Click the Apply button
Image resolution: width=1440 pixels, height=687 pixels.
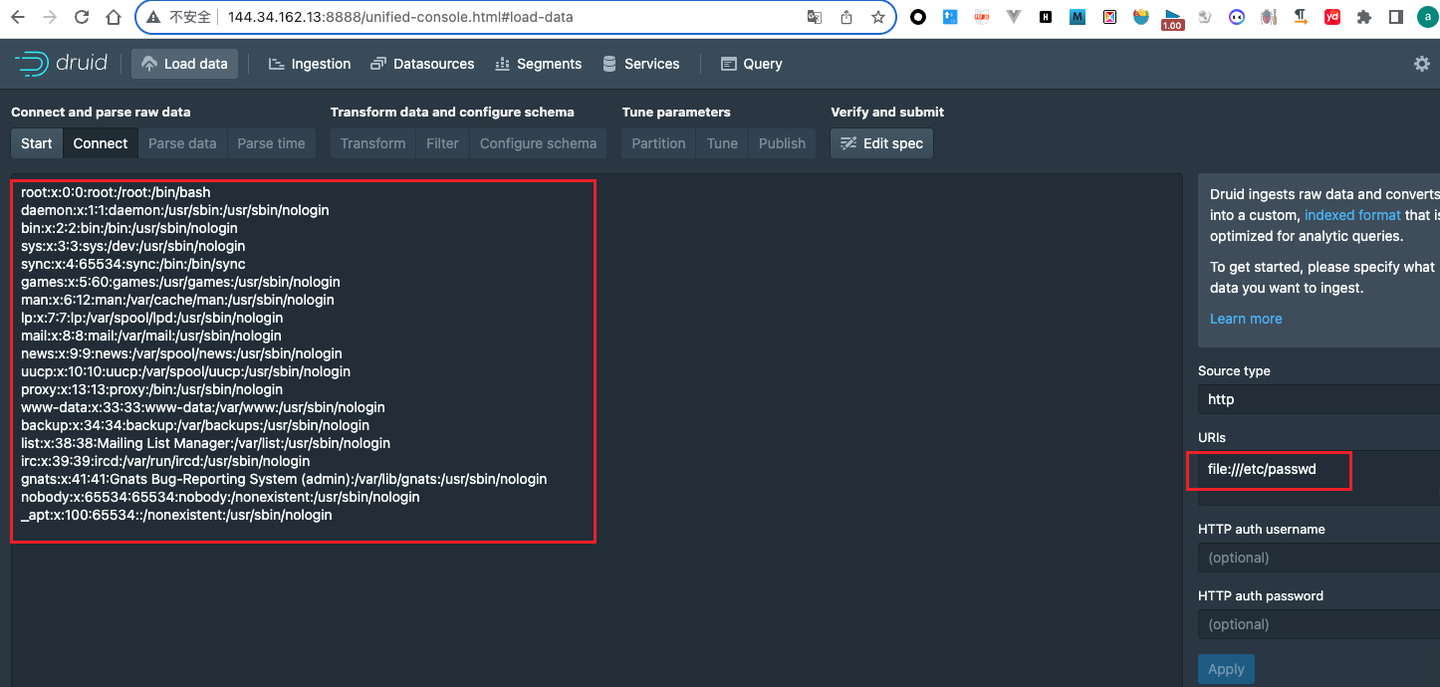[x=1226, y=668]
